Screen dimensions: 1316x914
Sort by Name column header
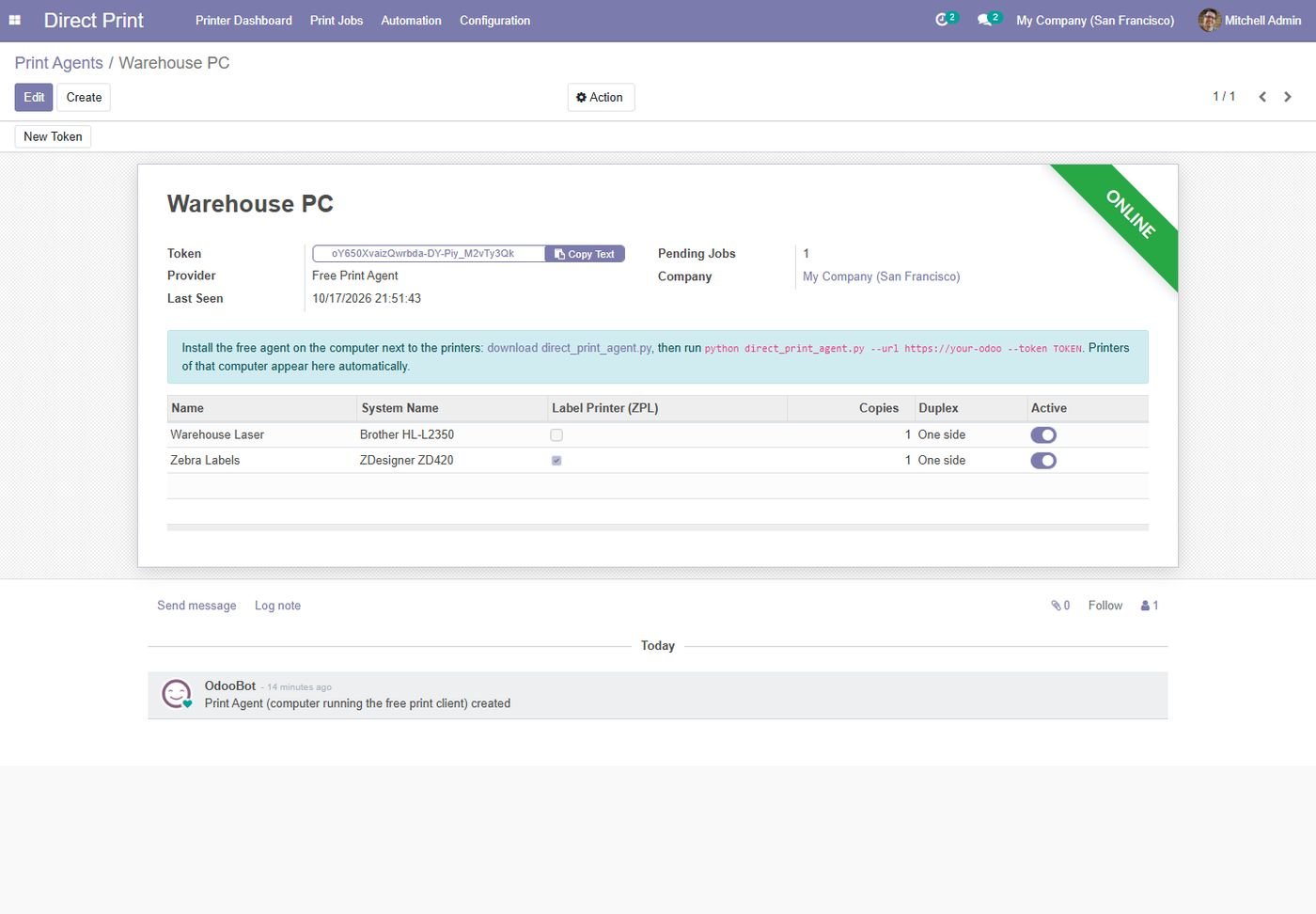pyautogui.click(x=262, y=408)
